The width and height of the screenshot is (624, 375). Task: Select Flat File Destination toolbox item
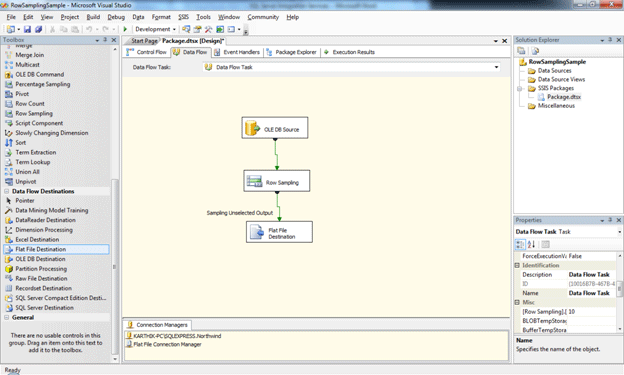[x=56, y=249]
